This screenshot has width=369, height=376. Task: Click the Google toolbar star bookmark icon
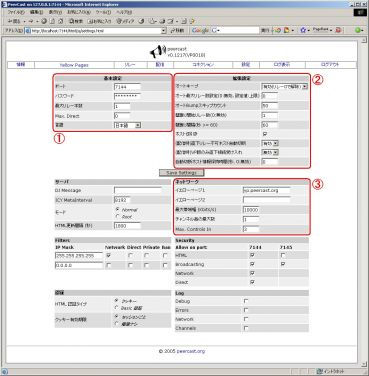[x=303, y=30]
